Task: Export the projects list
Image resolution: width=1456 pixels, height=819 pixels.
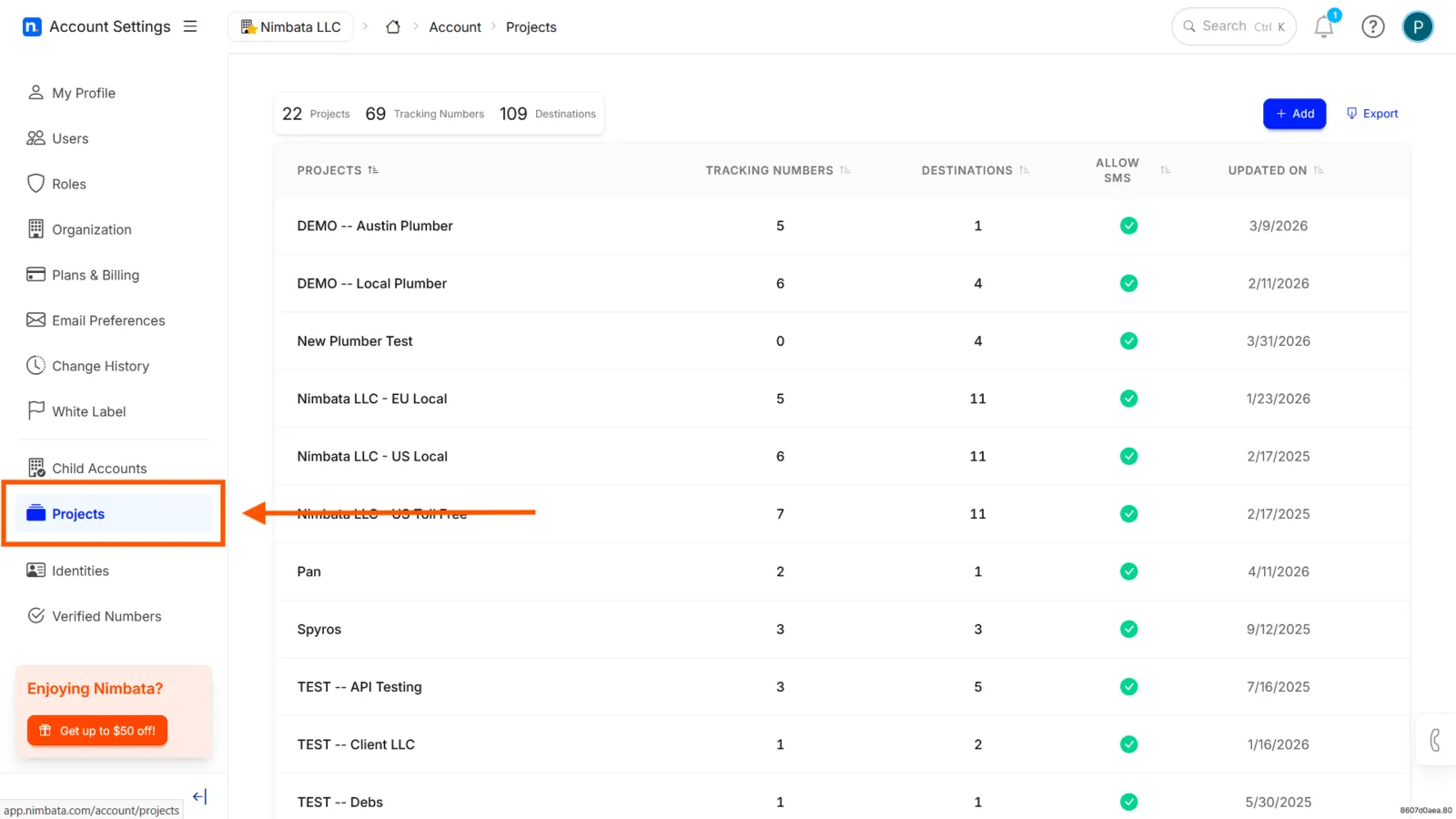Action: pos(1371,114)
